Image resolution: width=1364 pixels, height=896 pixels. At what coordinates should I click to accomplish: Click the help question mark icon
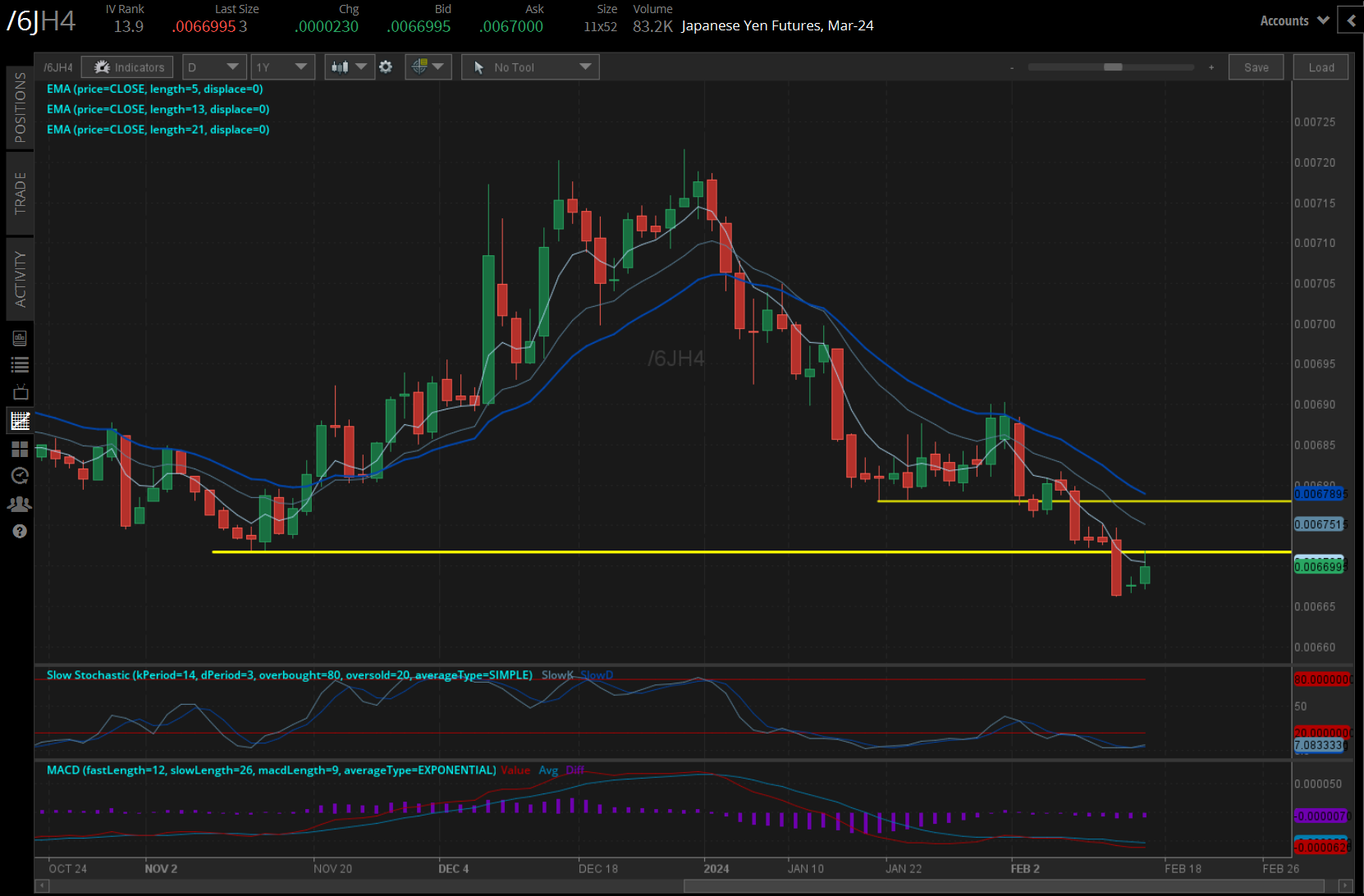(x=20, y=532)
